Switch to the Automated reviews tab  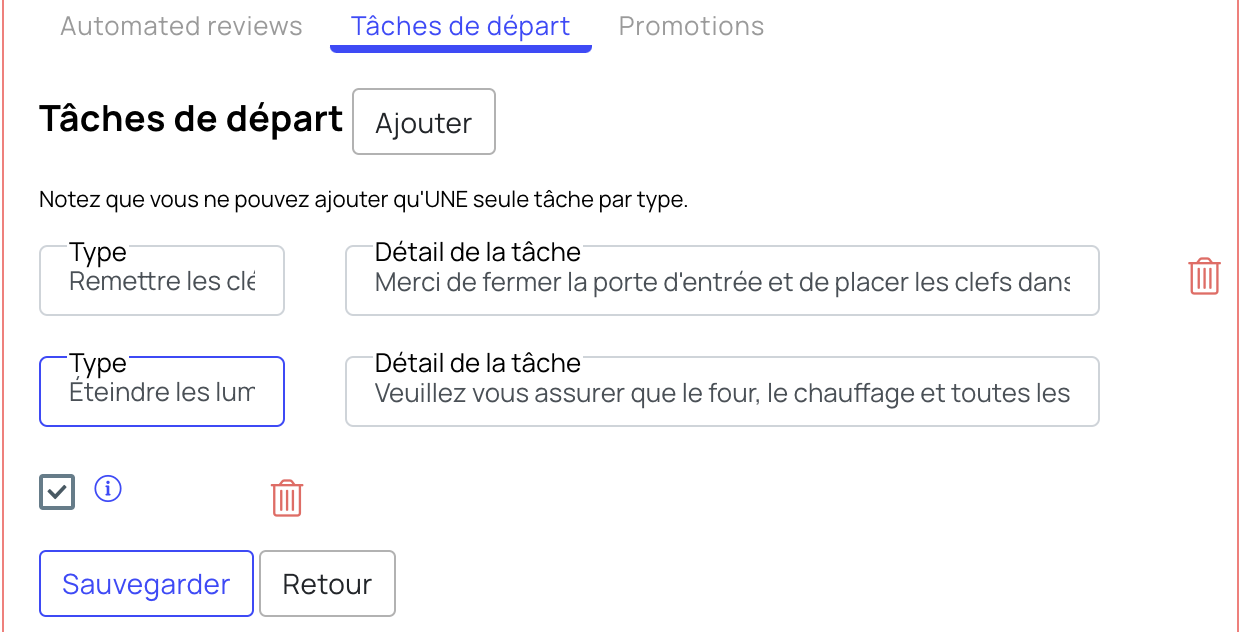click(181, 26)
